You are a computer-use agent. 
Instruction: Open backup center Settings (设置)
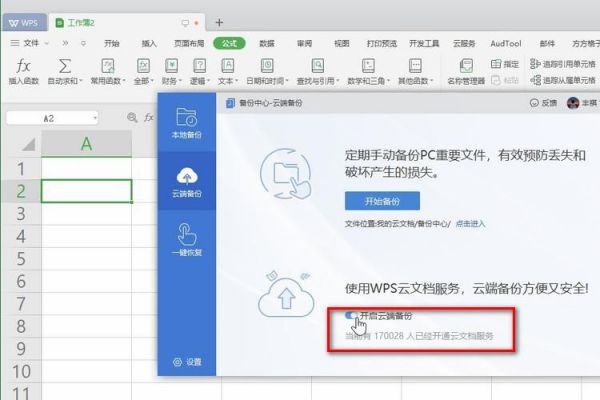tap(187, 362)
